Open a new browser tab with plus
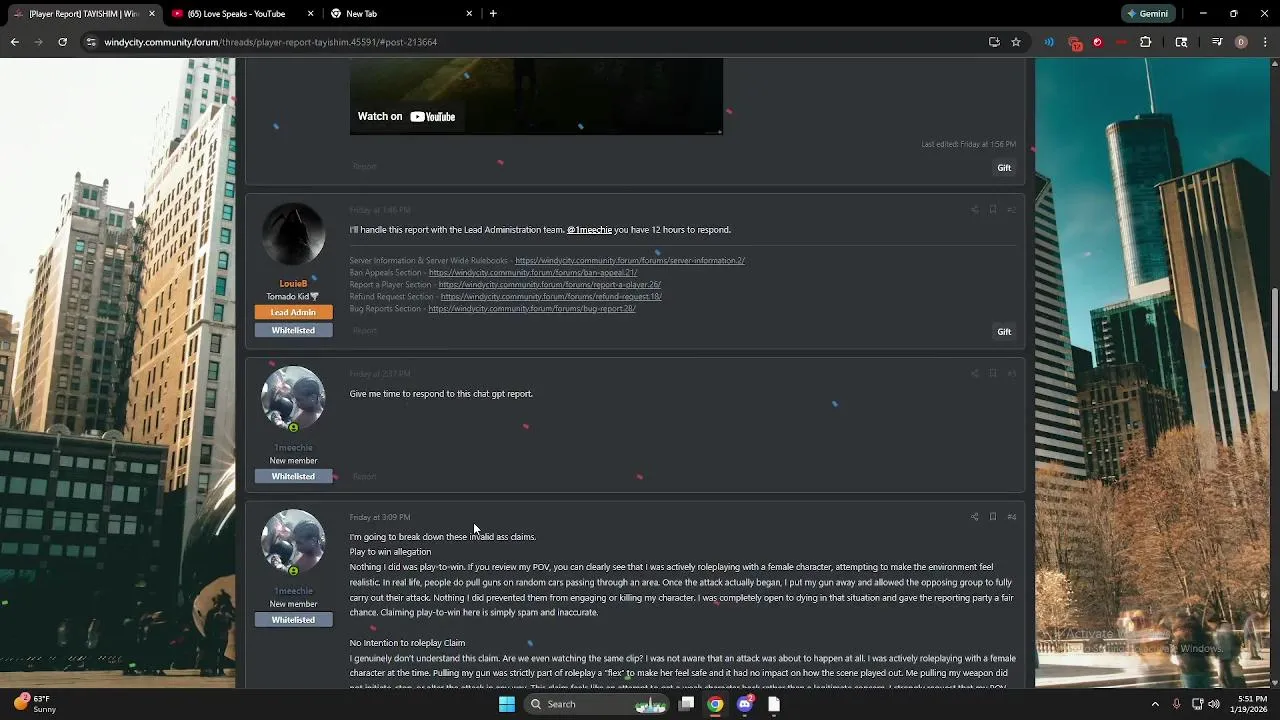1280x720 pixels. coord(493,14)
